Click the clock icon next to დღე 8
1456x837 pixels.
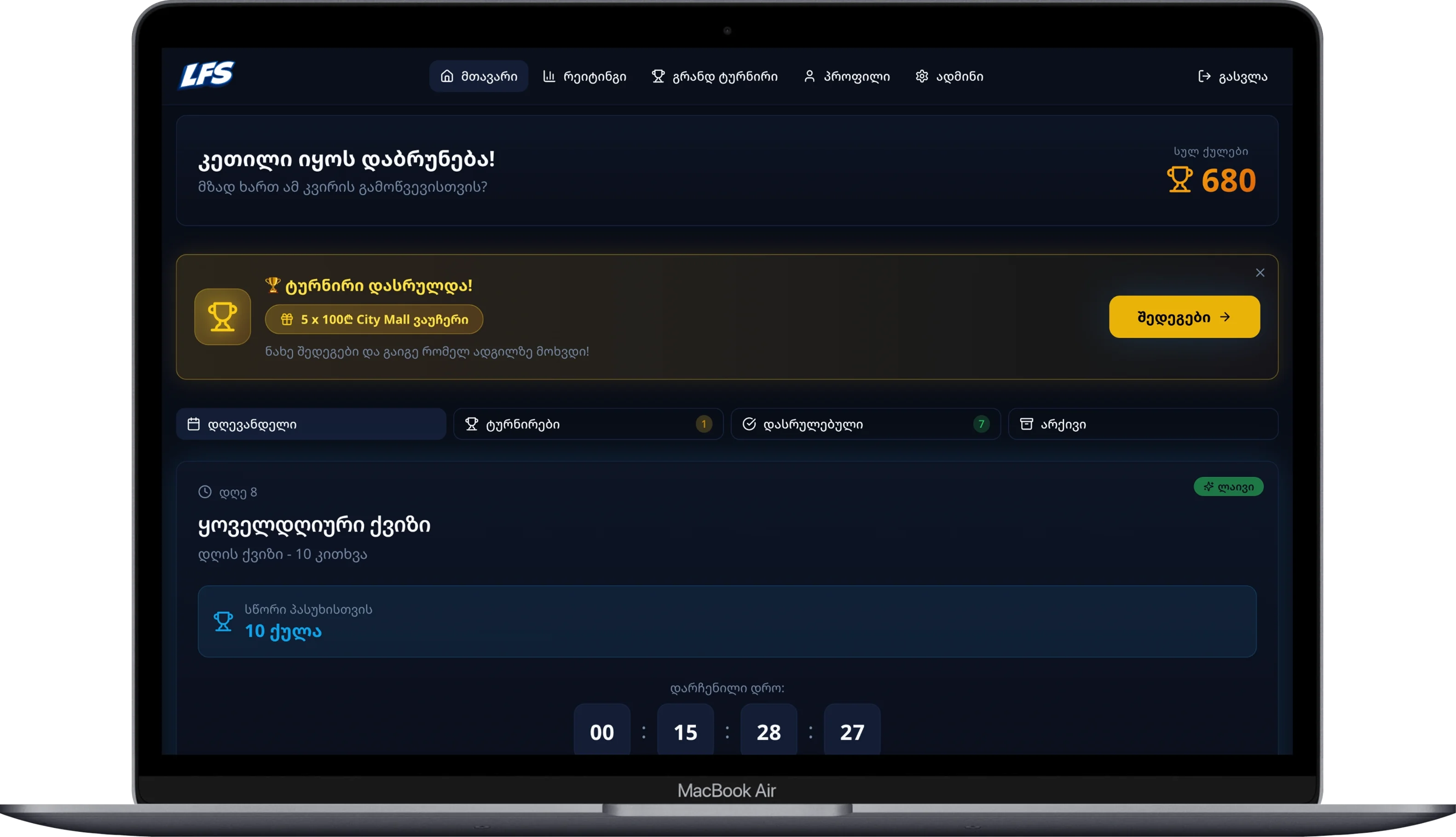point(205,492)
